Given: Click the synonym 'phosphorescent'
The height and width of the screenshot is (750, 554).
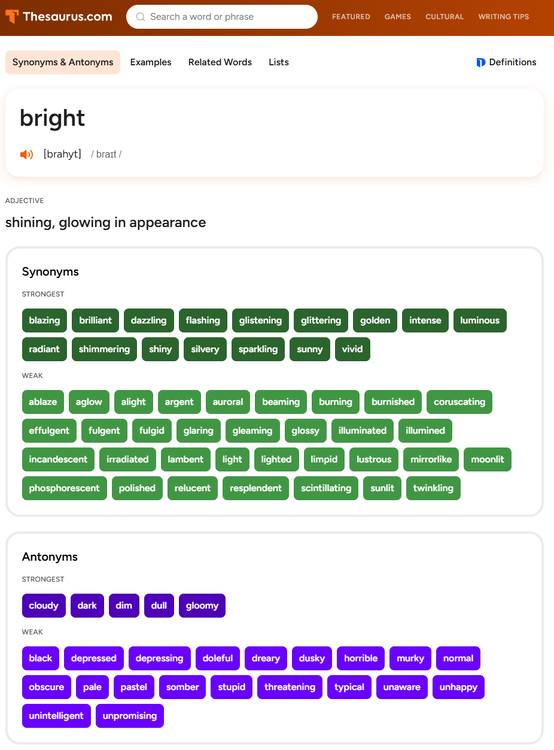Looking at the screenshot, I should pyautogui.click(x=64, y=488).
